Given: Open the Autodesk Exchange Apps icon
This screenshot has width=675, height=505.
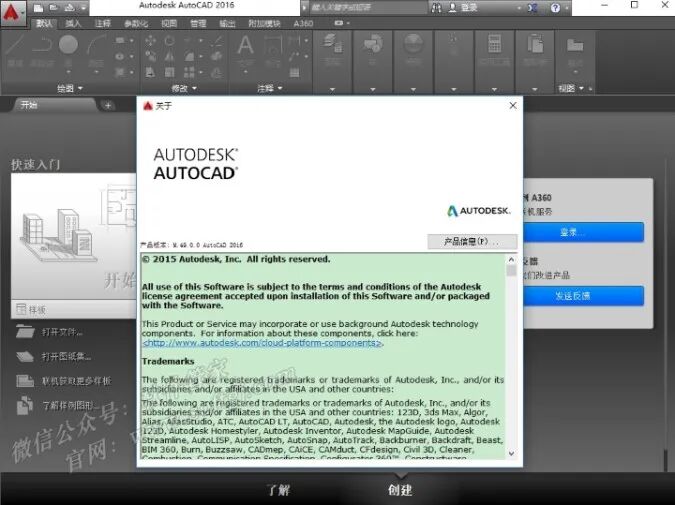Looking at the screenshot, I should (533, 8).
